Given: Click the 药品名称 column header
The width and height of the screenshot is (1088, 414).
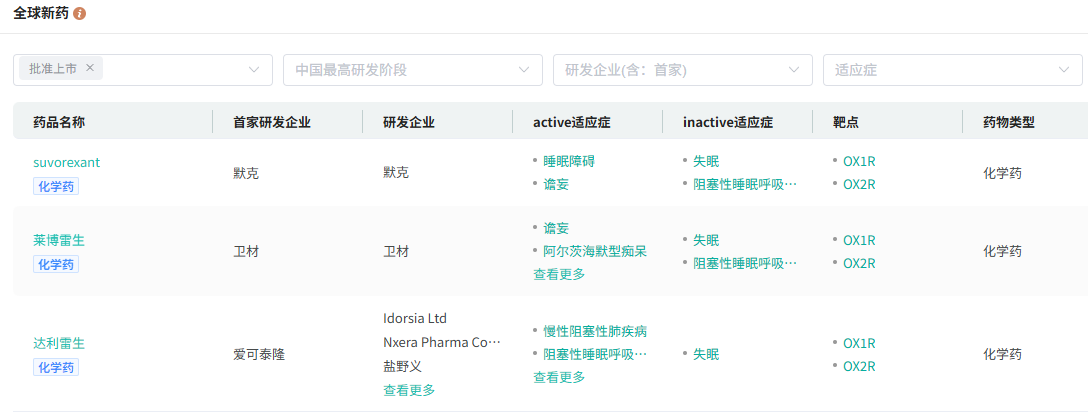Looking at the screenshot, I should click(59, 122).
